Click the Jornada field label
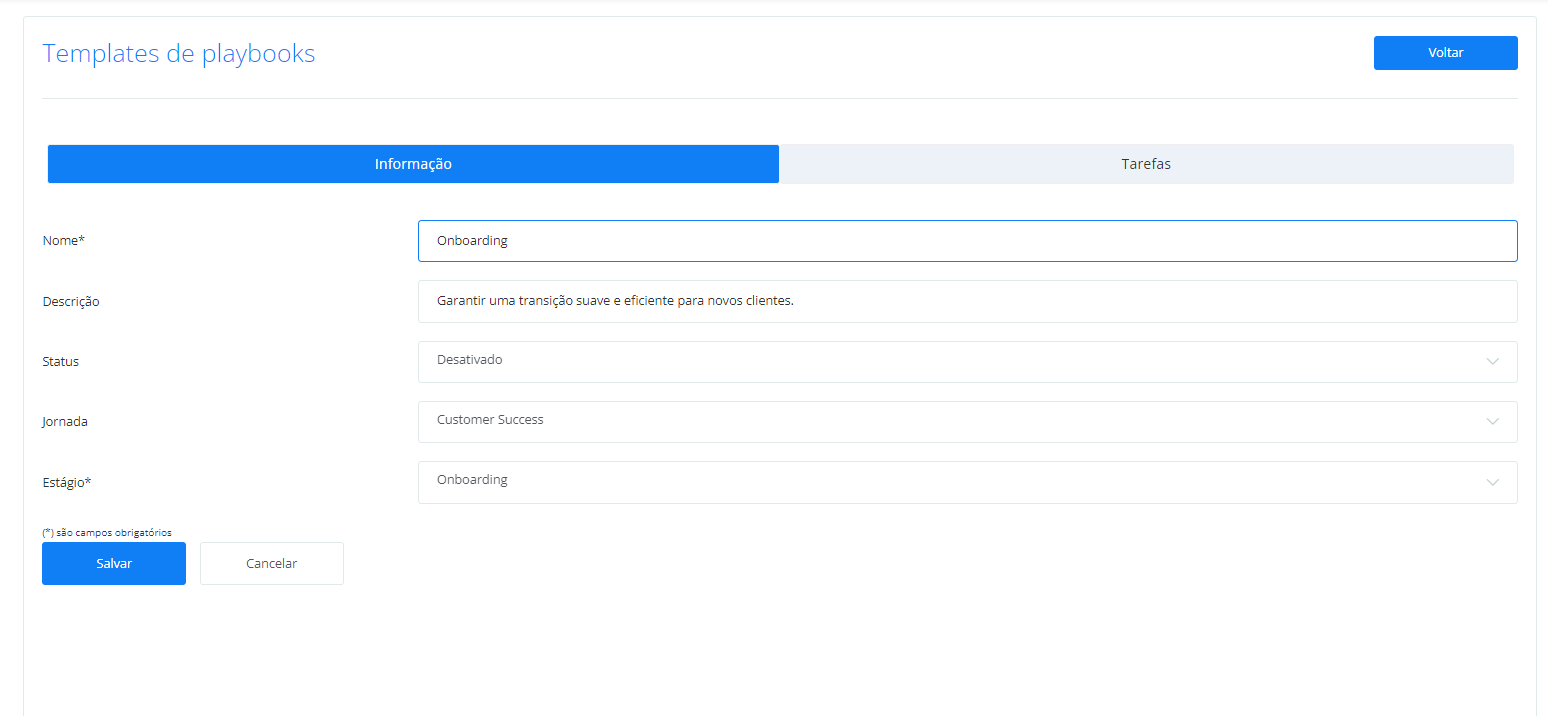The width and height of the screenshot is (1548, 716). coord(65,422)
